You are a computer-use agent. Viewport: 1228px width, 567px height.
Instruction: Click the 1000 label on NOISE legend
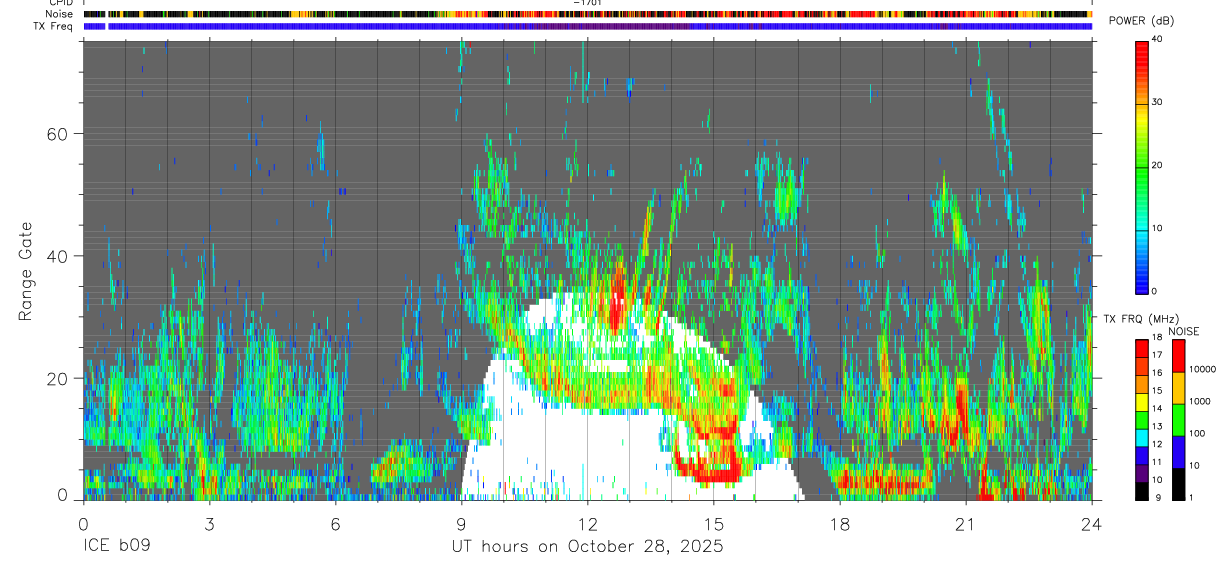1200,401
